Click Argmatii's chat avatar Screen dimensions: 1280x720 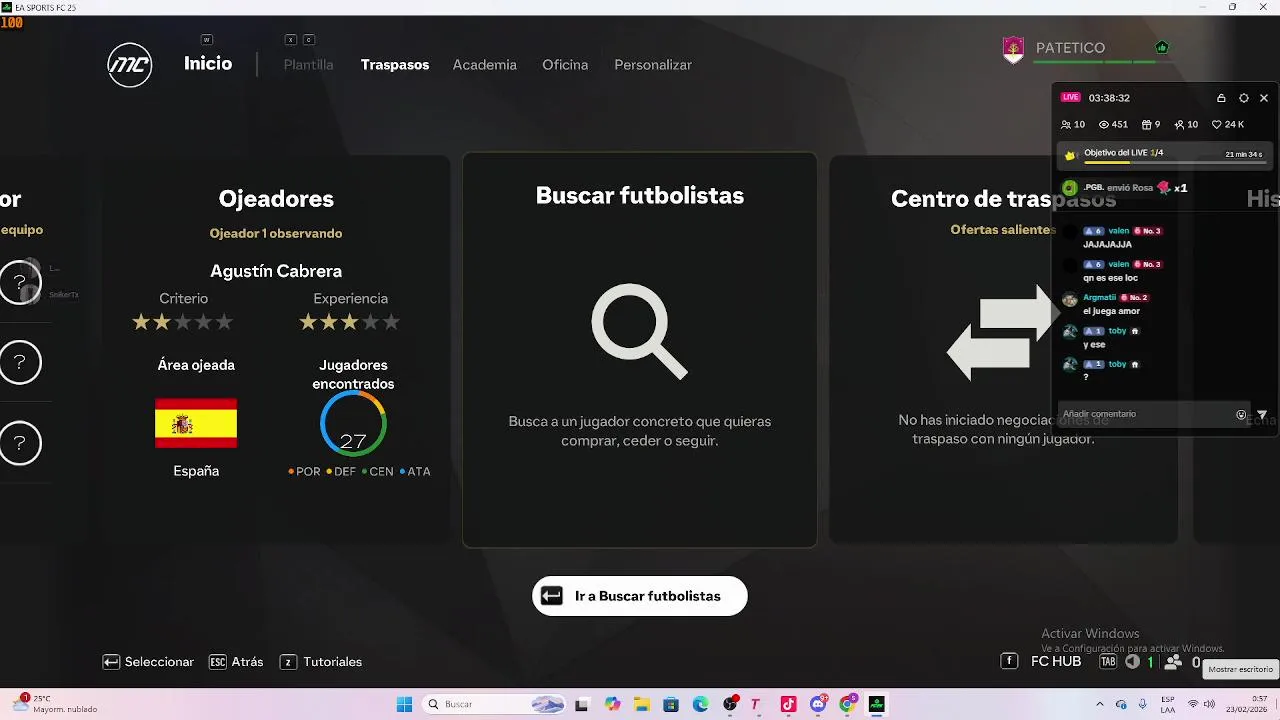pyautogui.click(x=1070, y=299)
